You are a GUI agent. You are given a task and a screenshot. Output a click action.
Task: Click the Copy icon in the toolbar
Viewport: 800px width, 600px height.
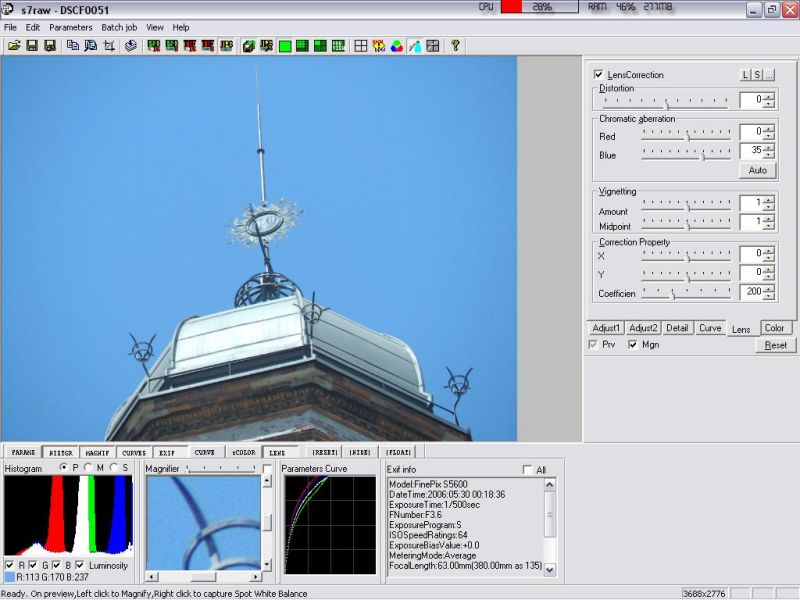click(x=73, y=46)
